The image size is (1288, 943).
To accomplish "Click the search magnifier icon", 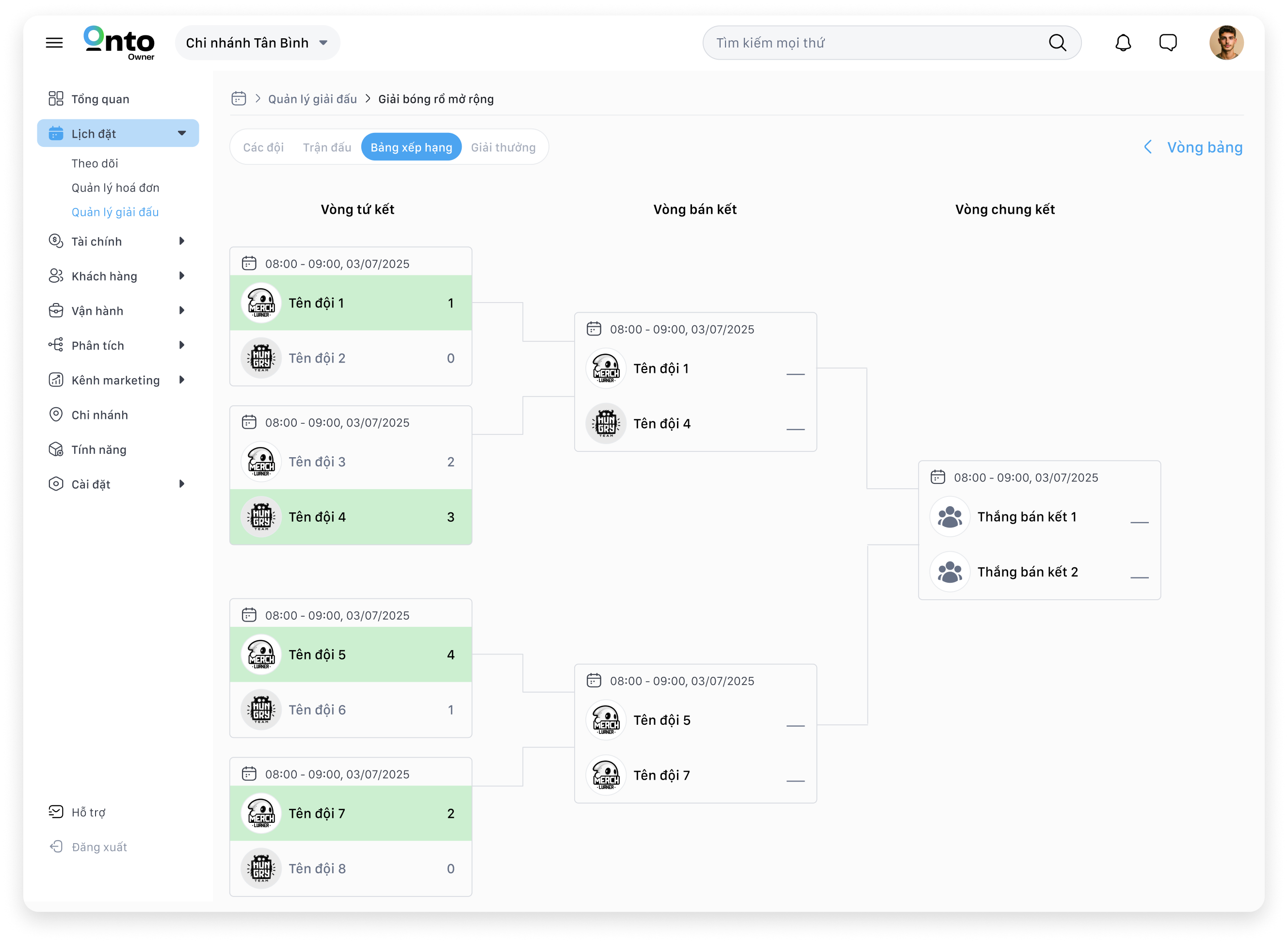I will 1057,43.
